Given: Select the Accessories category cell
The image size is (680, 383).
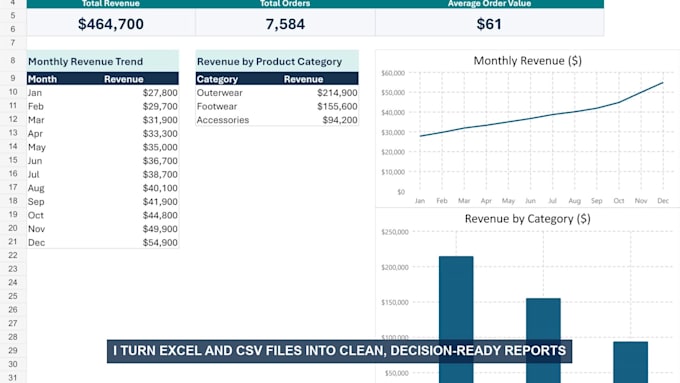Looking at the screenshot, I should point(223,120).
